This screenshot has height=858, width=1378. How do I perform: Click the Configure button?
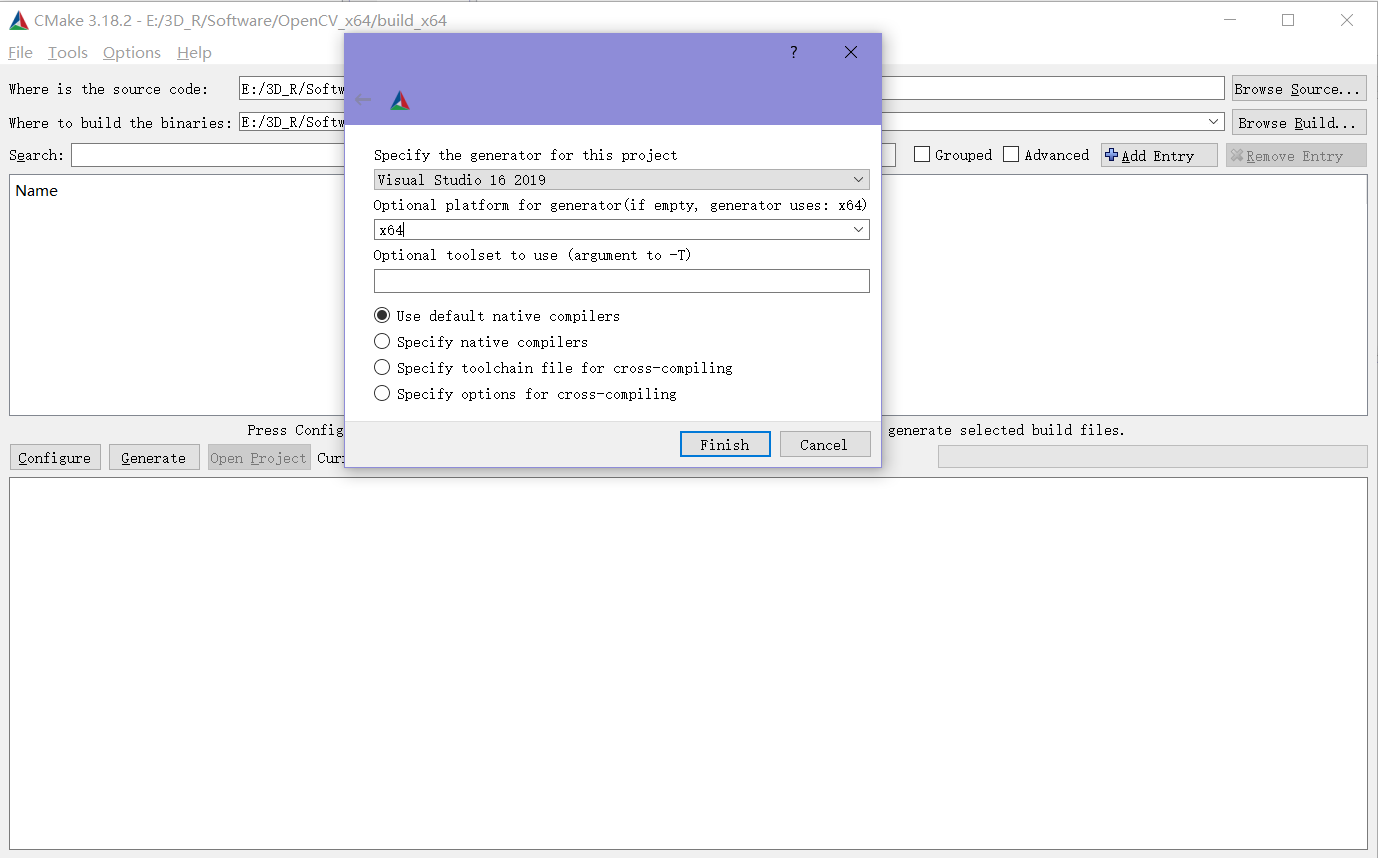[x=55, y=457]
